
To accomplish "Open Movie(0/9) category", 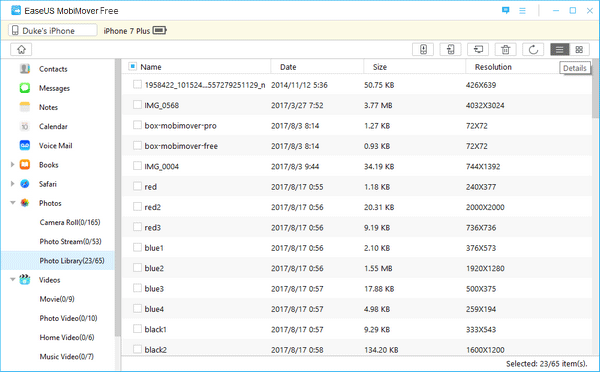I will (57, 299).
